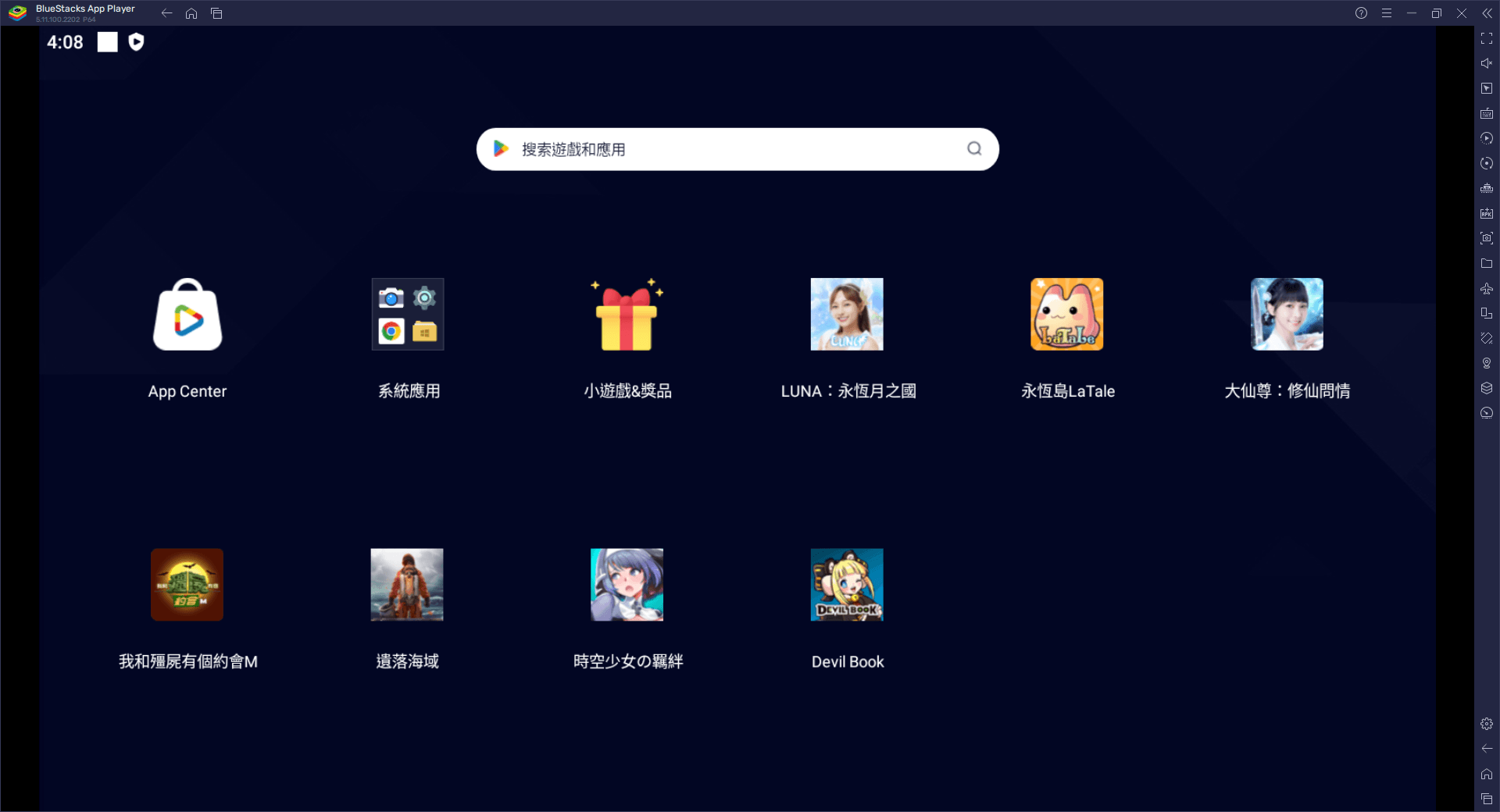Collapse the side toolbar with double chevron
The width and height of the screenshot is (1500, 812).
(1487, 13)
